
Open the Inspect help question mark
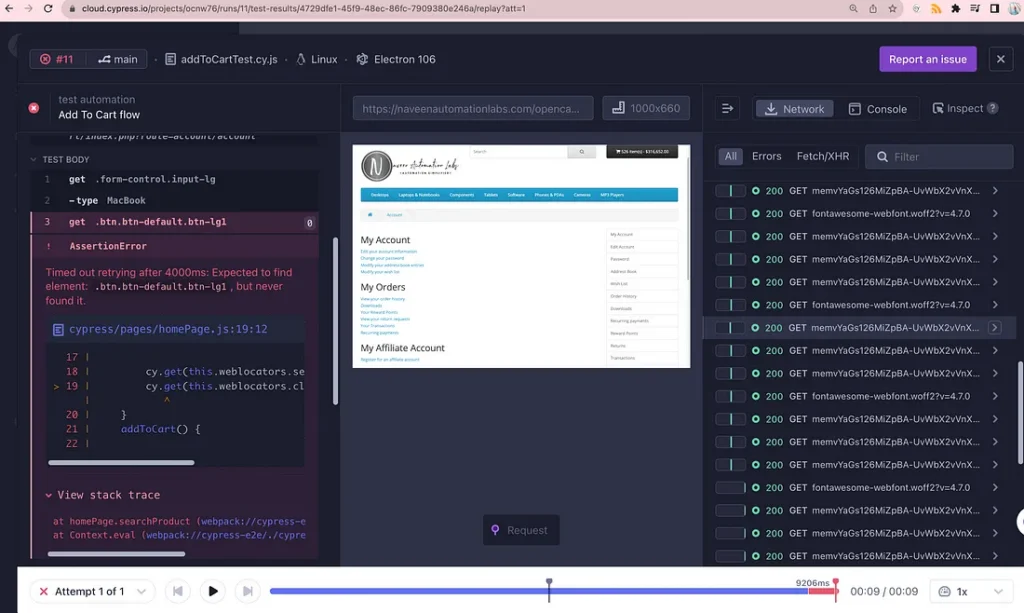point(993,109)
